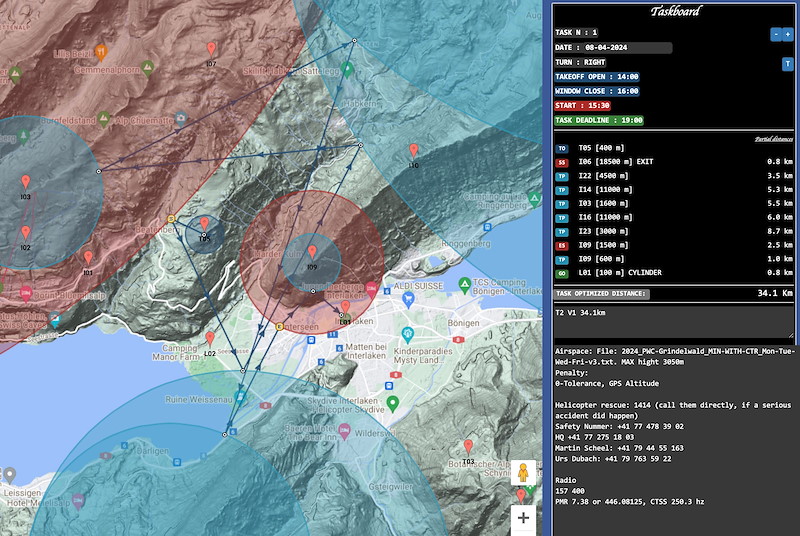This screenshot has width=800, height=536.
Task: Click the Burgfeldstand peak marker
Action: pyautogui.click(x=104, y=119)
